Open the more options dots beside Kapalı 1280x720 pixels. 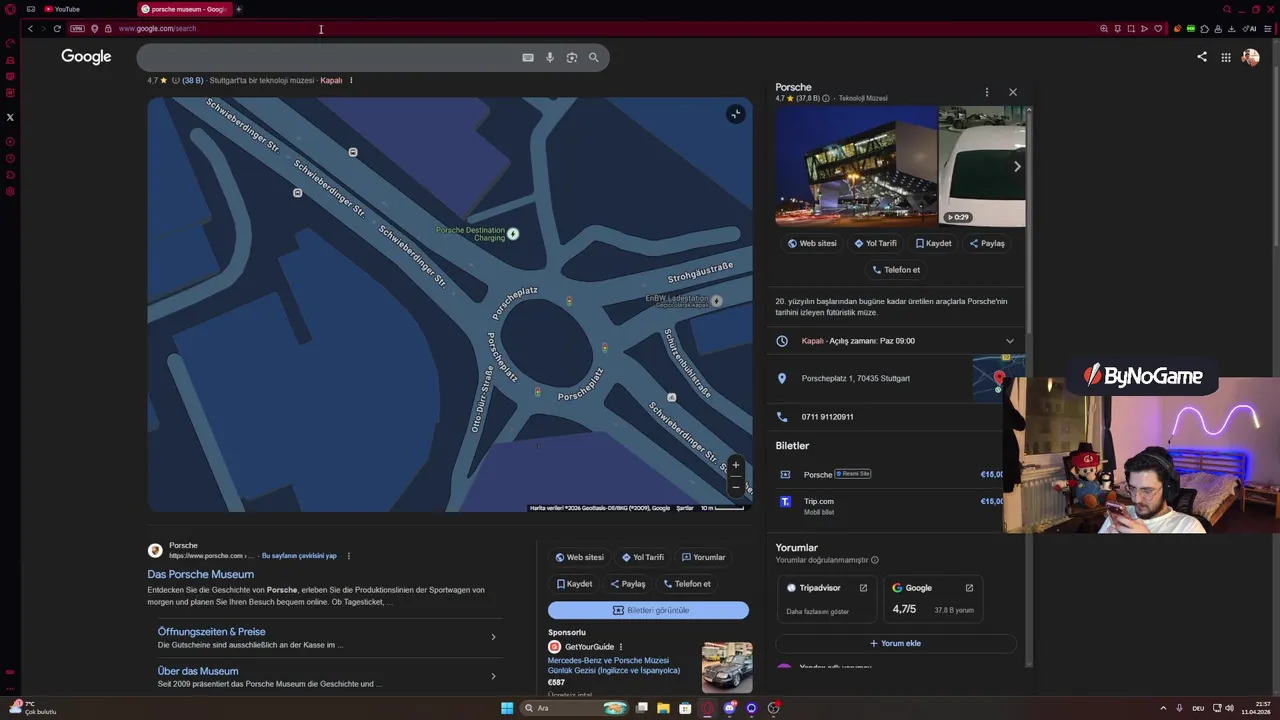351,80
